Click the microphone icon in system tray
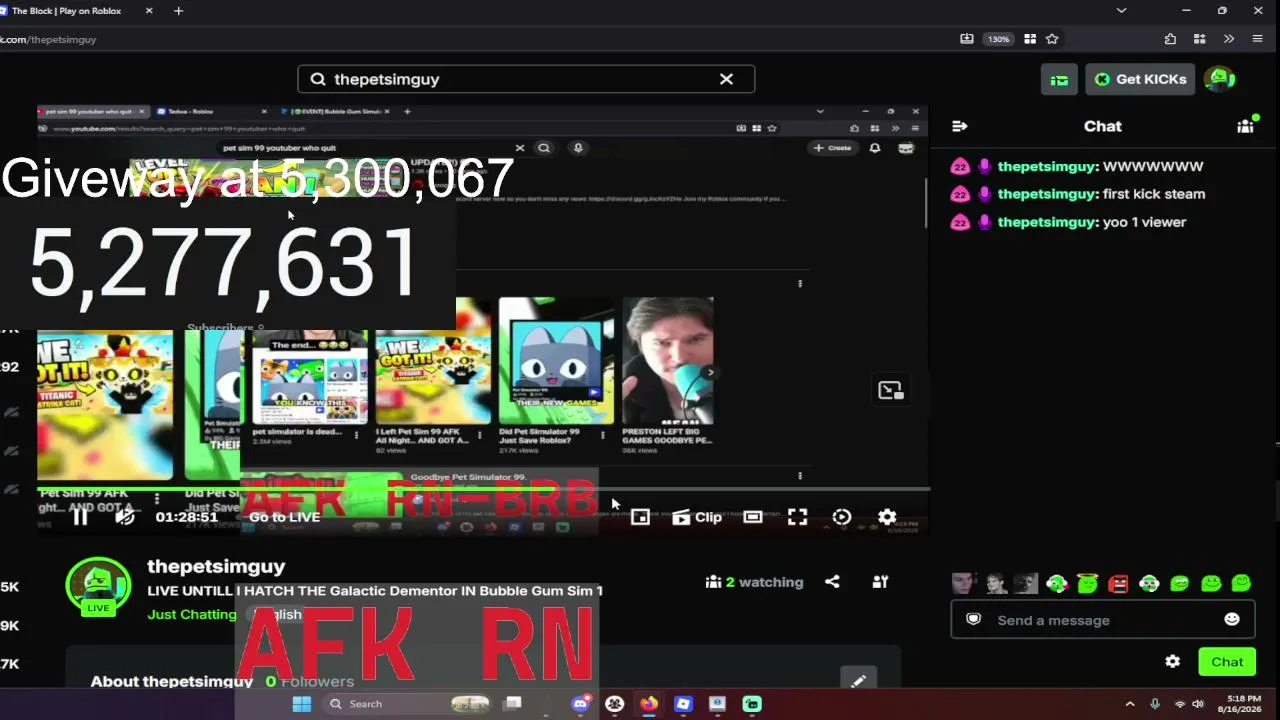Viewport: 1280px width, 720px height. 1155,704
